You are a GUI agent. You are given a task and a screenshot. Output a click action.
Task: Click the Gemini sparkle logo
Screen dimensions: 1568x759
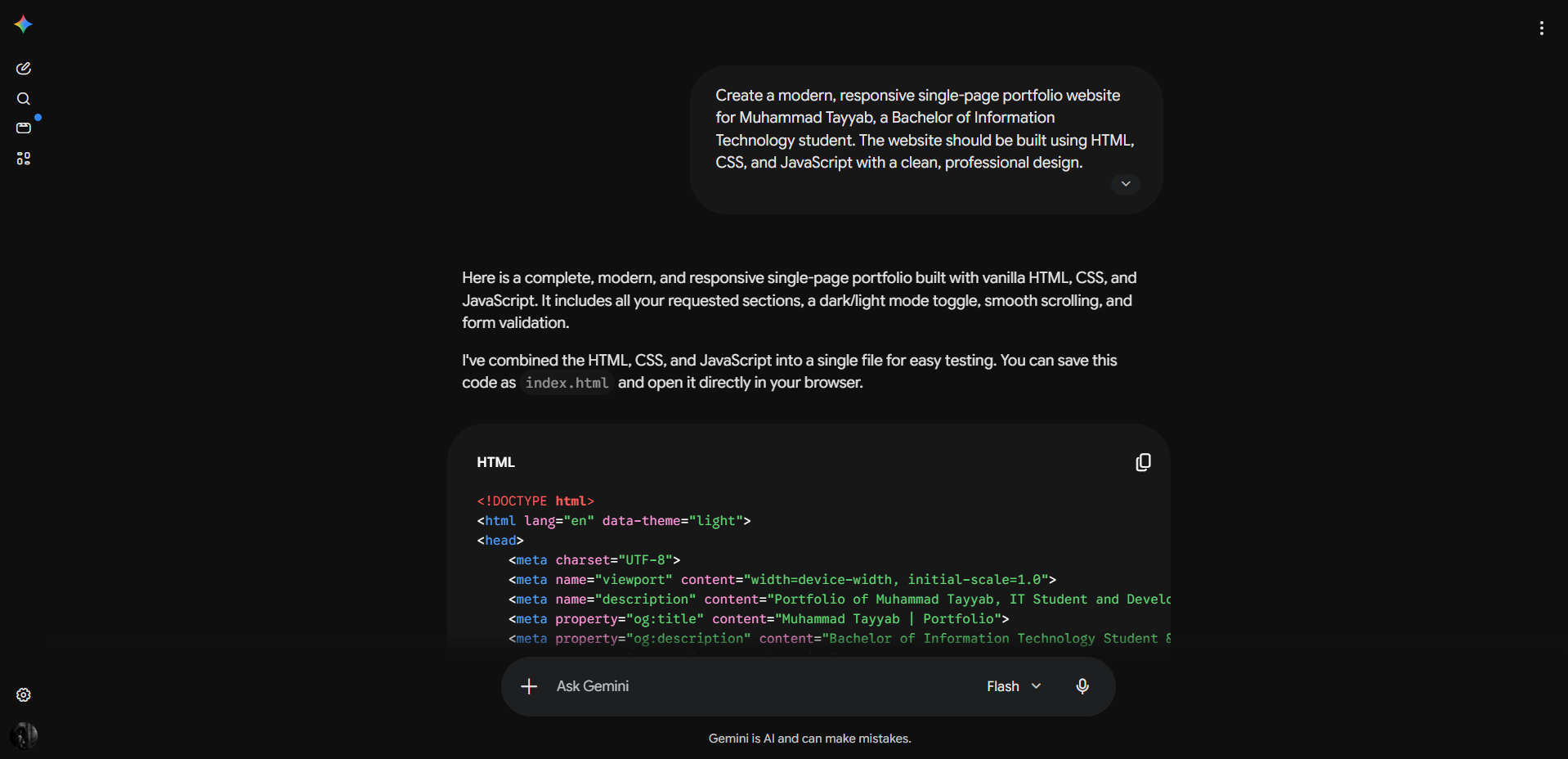point(23,25)
